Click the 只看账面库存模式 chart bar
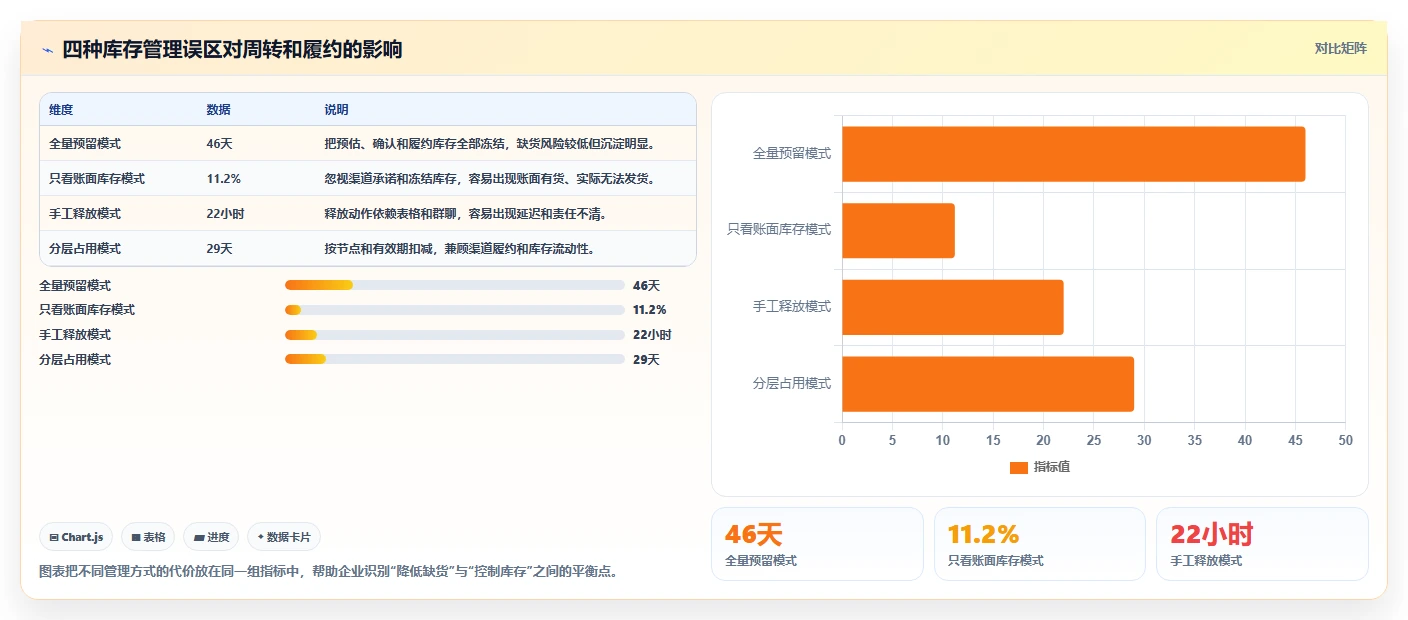Image resolution: width=1408 pixels, height=620 pixels. 898,230
